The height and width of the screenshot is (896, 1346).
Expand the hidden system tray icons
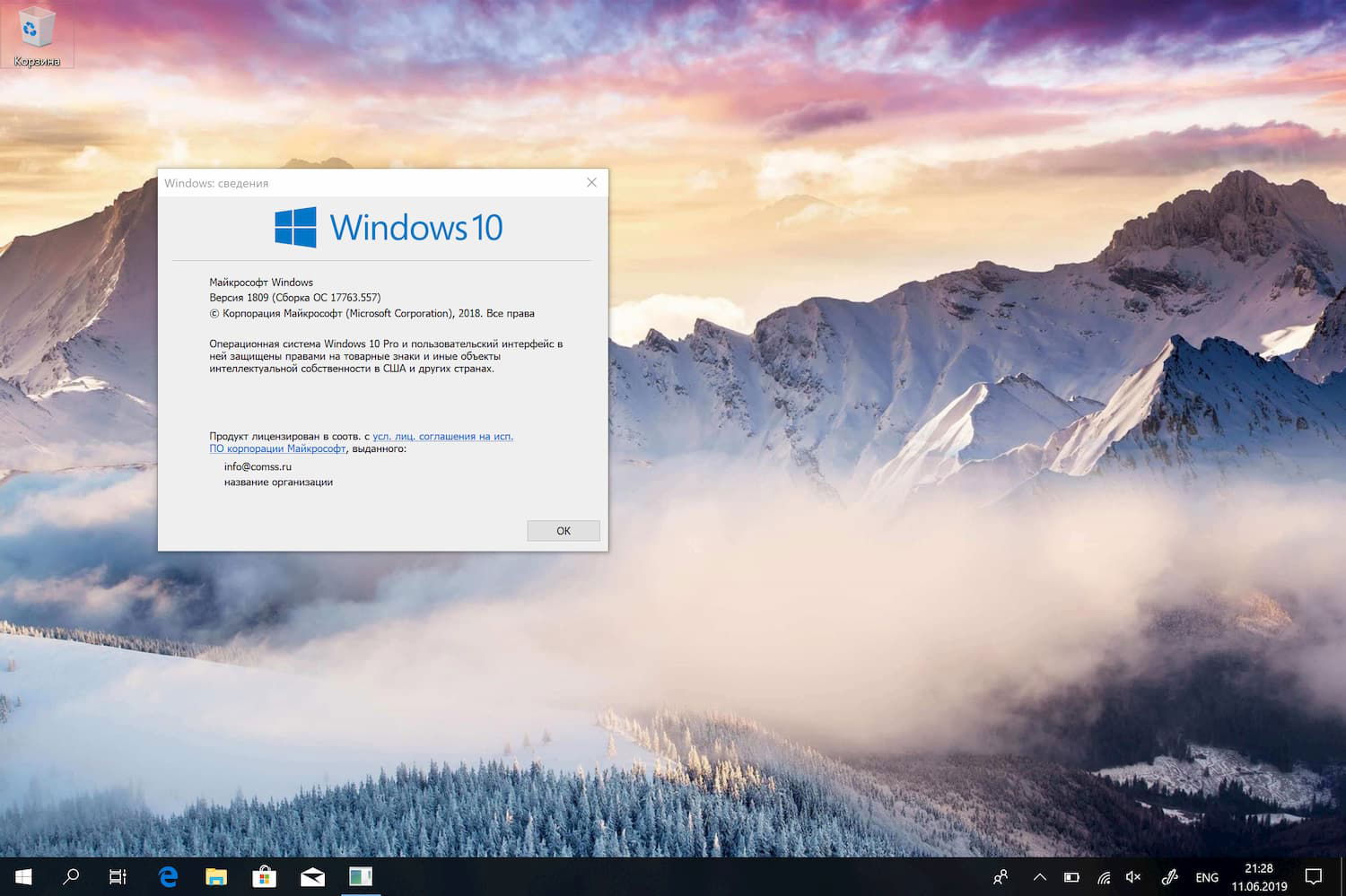pyautogui.click(x=1039, y=876)
